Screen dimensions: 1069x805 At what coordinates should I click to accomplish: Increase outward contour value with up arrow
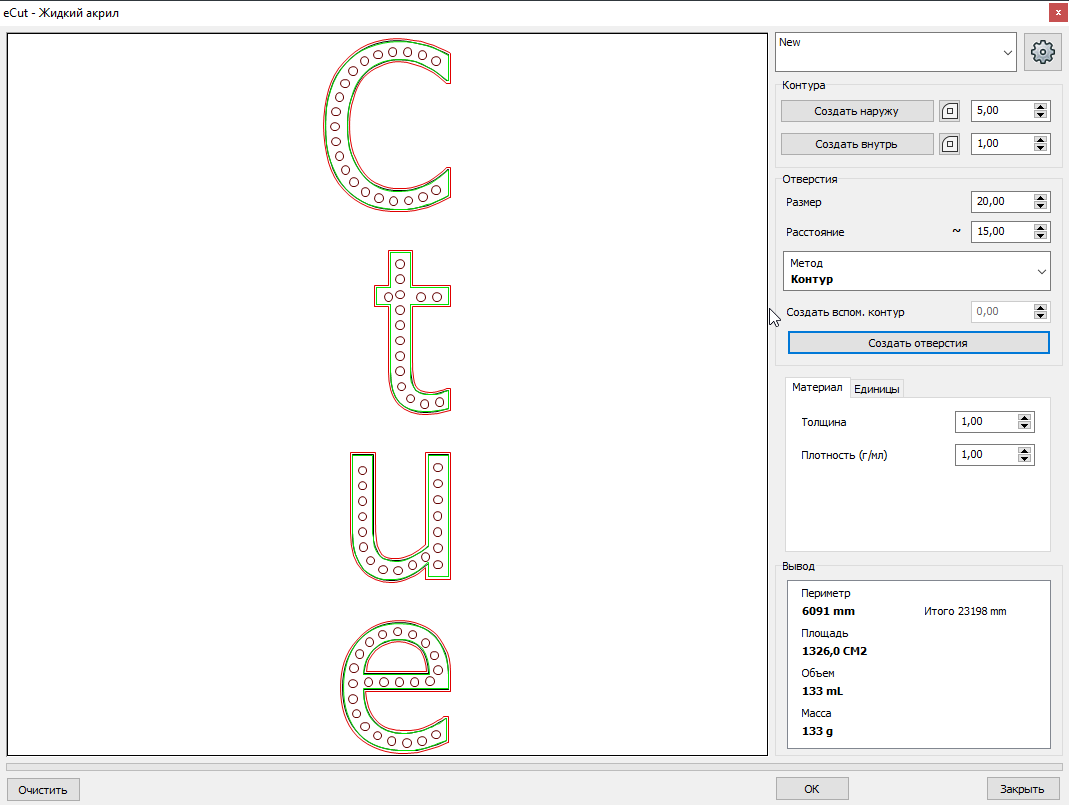(1040, 106)
